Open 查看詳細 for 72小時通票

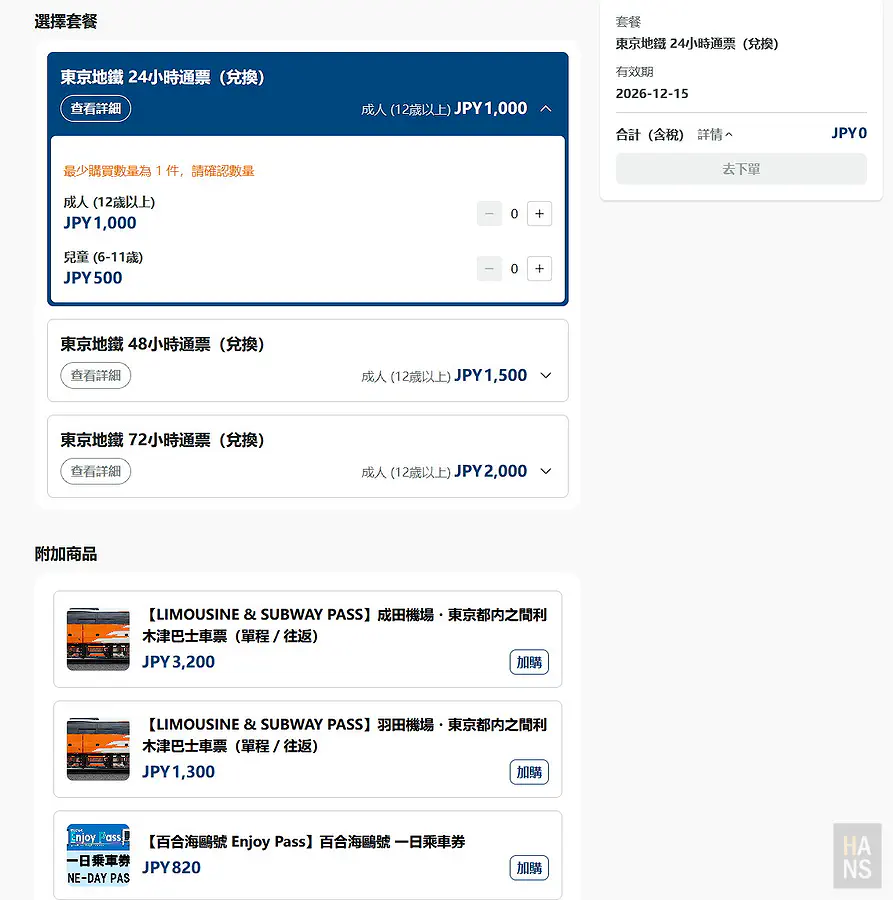coord(95,471)
